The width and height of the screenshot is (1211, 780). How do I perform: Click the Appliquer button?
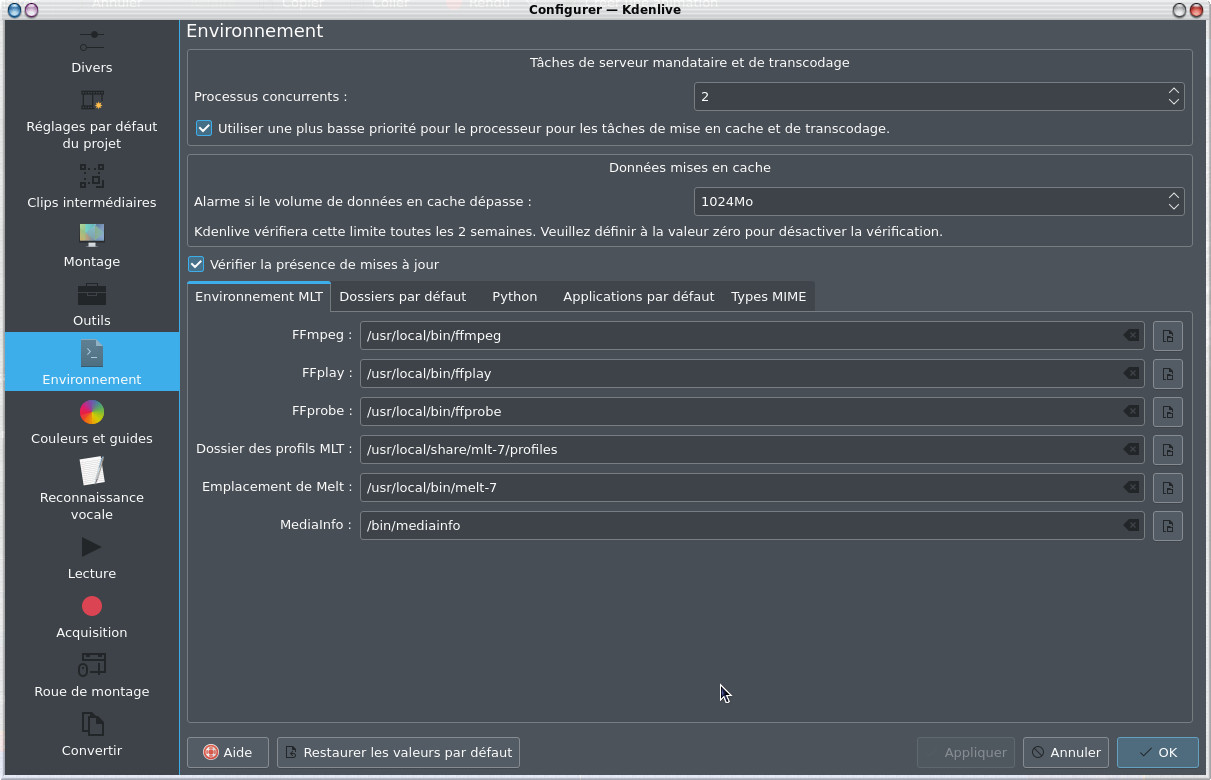coord(966,753)
